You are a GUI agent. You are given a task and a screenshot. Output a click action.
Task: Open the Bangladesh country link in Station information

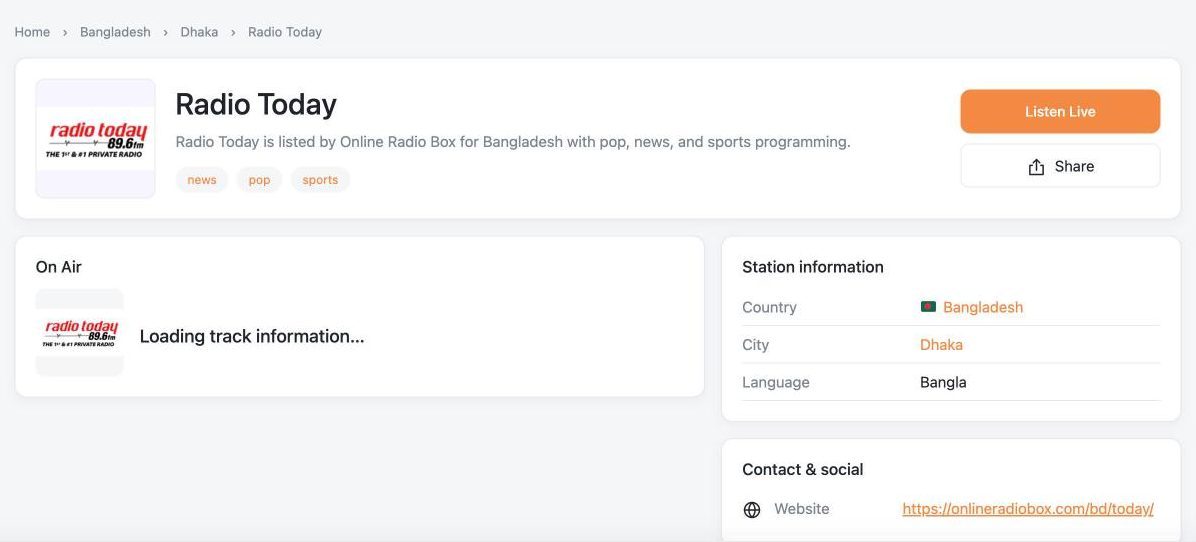(983, 307)
